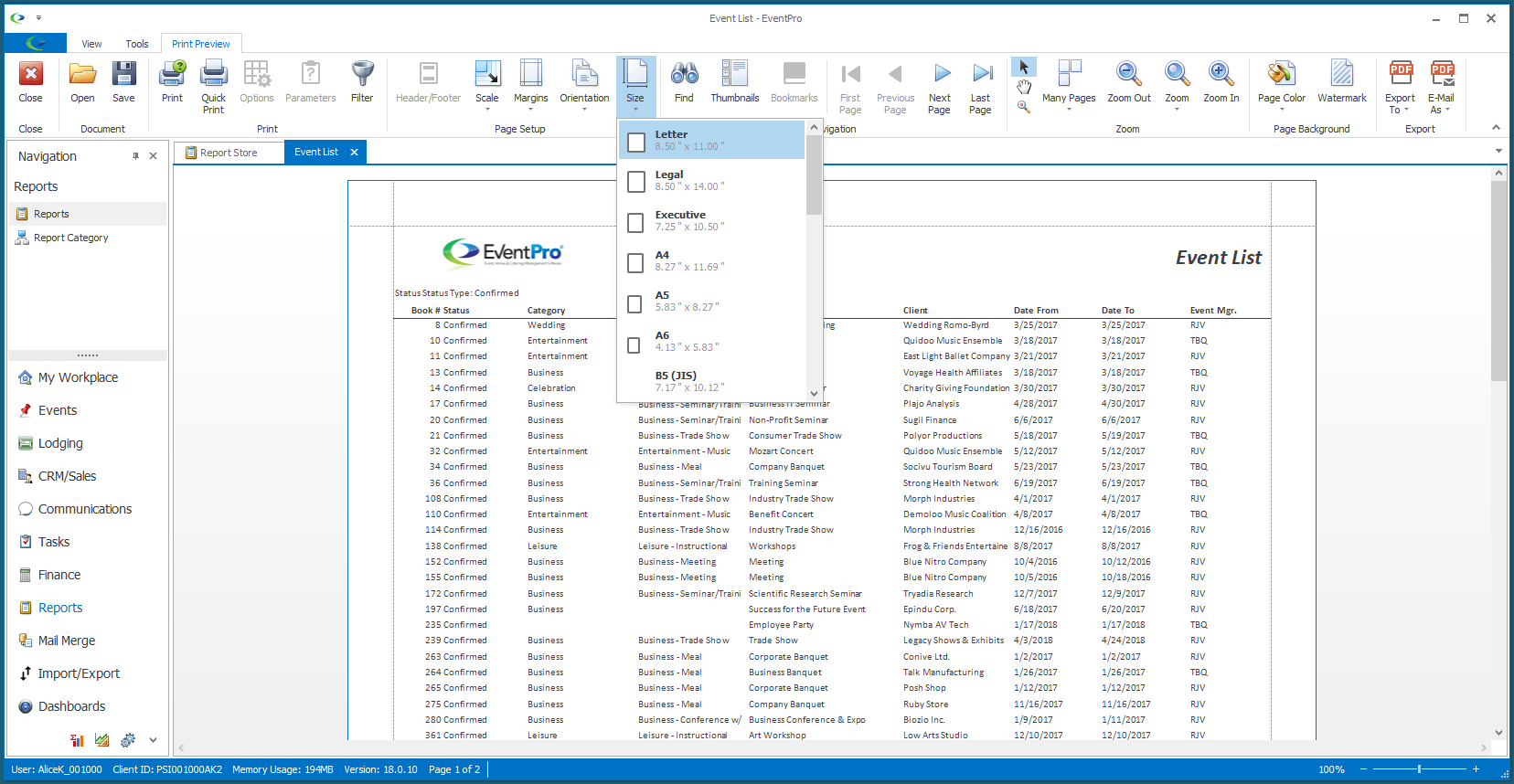This screenshot has width=1514, height=784.
Task: Run Quick Print
Action: point(213,87)
